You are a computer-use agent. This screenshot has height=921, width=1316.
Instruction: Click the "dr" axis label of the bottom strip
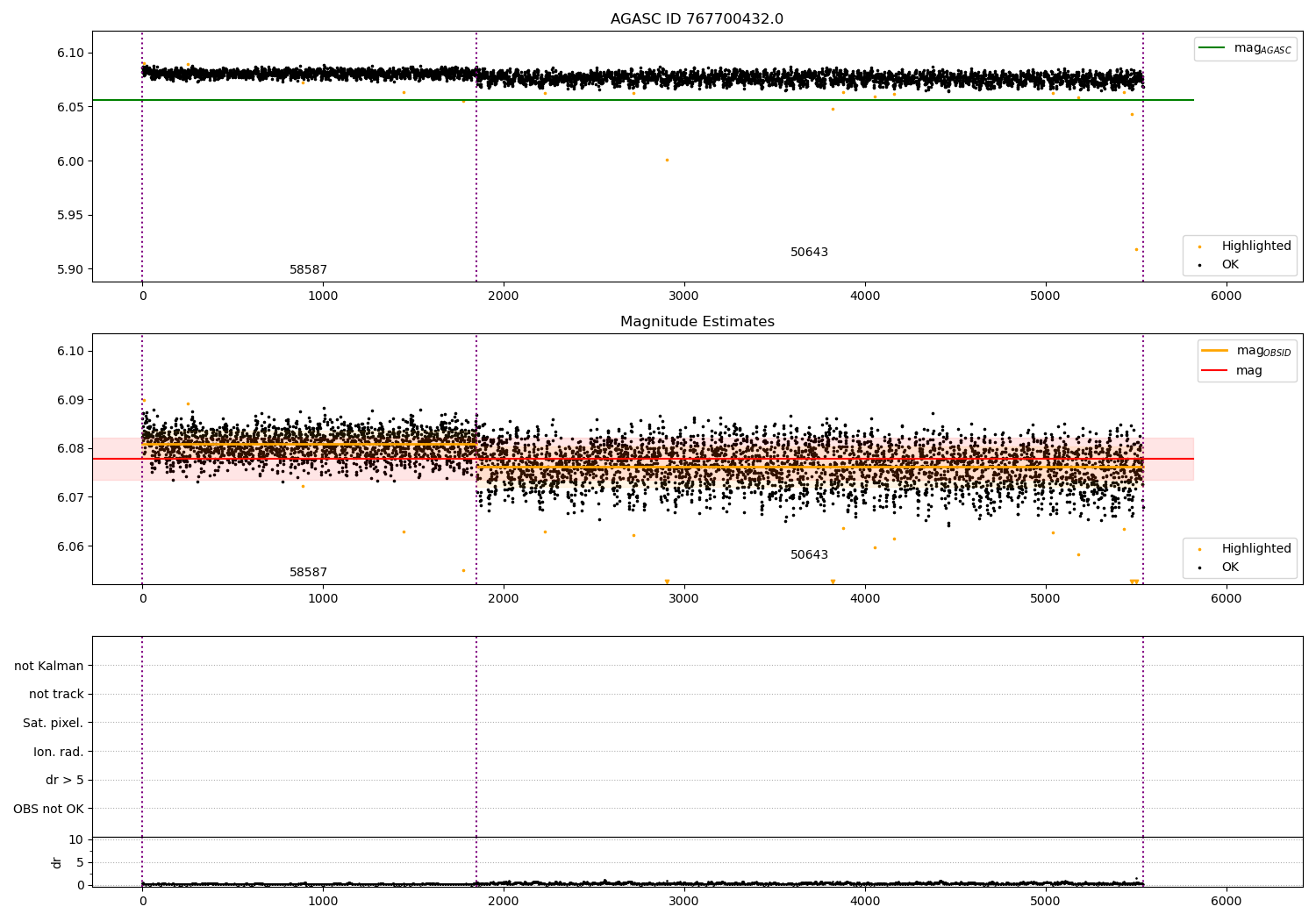pyautogui.click(x=57, y=862)
